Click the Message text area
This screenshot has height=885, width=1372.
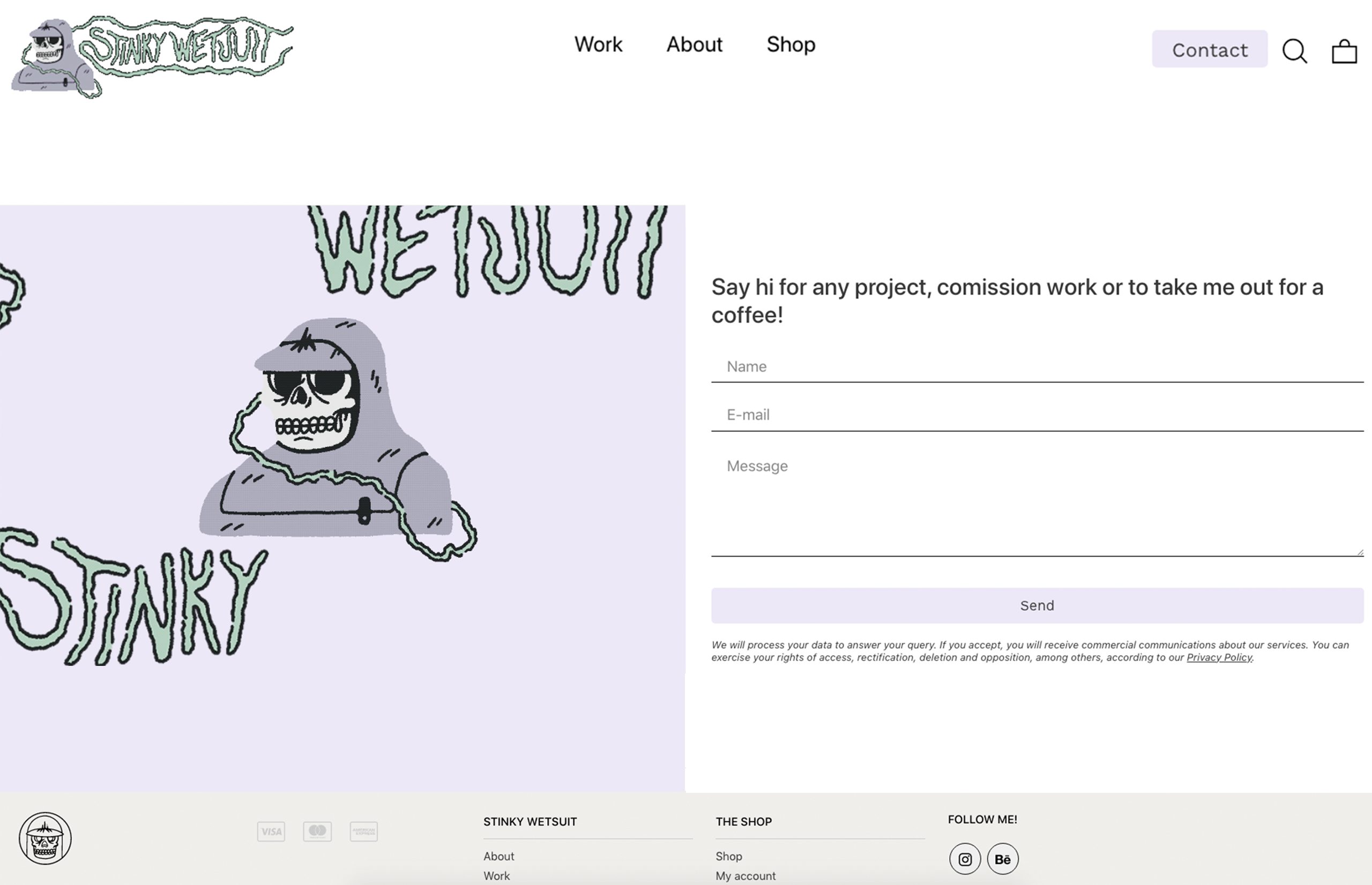click(1038, 501)
